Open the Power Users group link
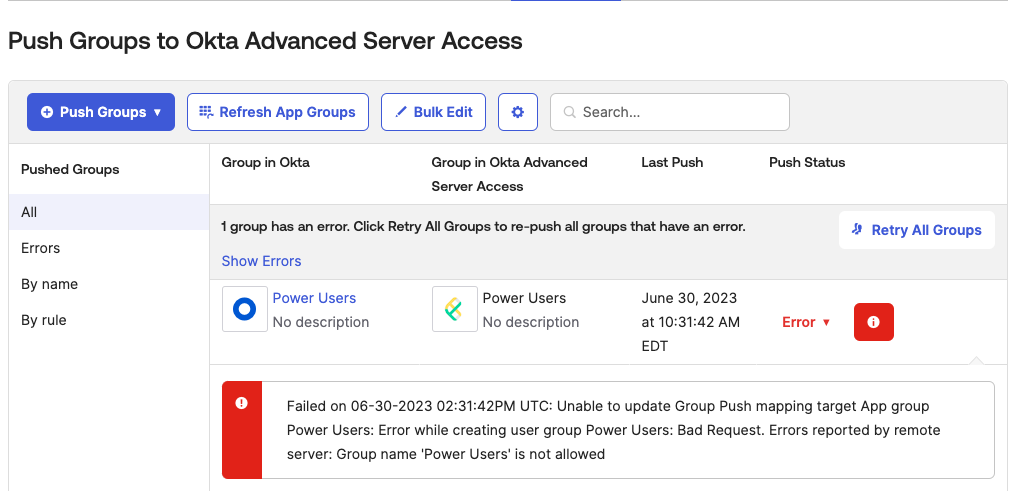Image resolution: width=1009 pixels, height=491 pixels. (314, 298)
